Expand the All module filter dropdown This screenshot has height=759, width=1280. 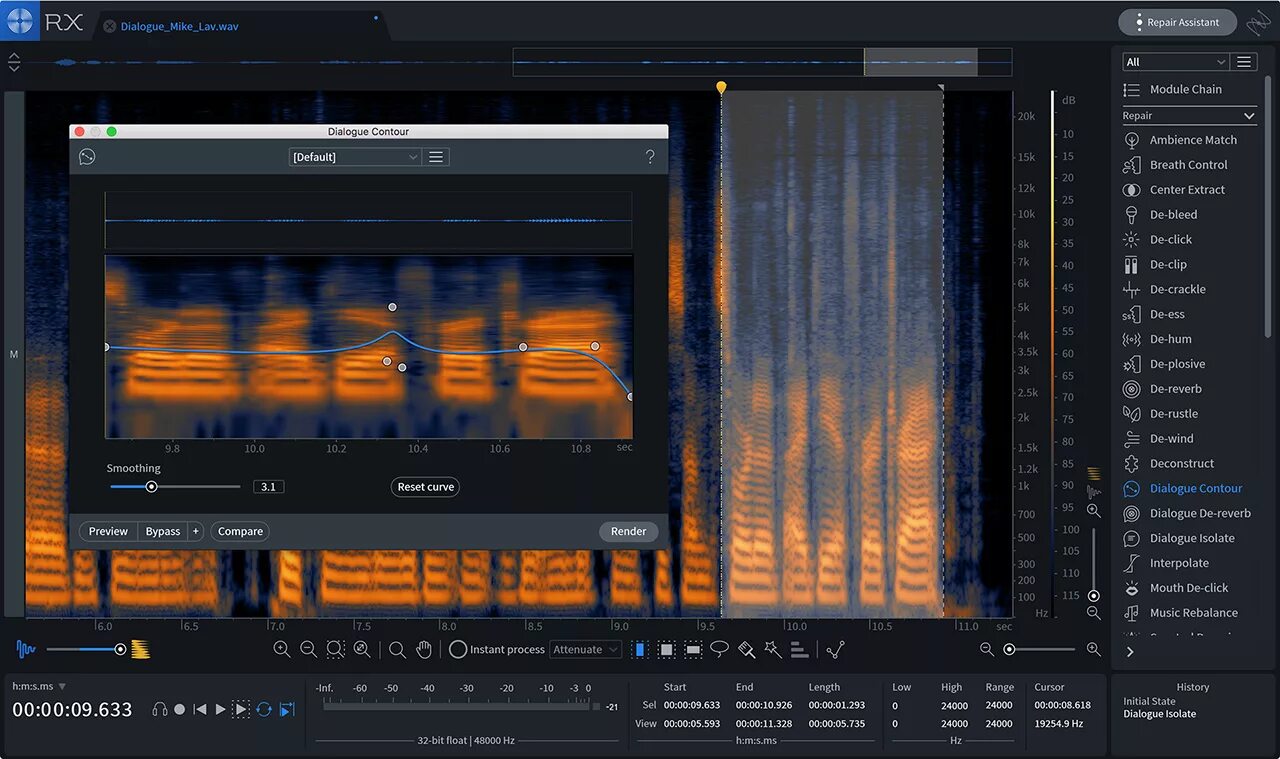(x=1175, y=62)
